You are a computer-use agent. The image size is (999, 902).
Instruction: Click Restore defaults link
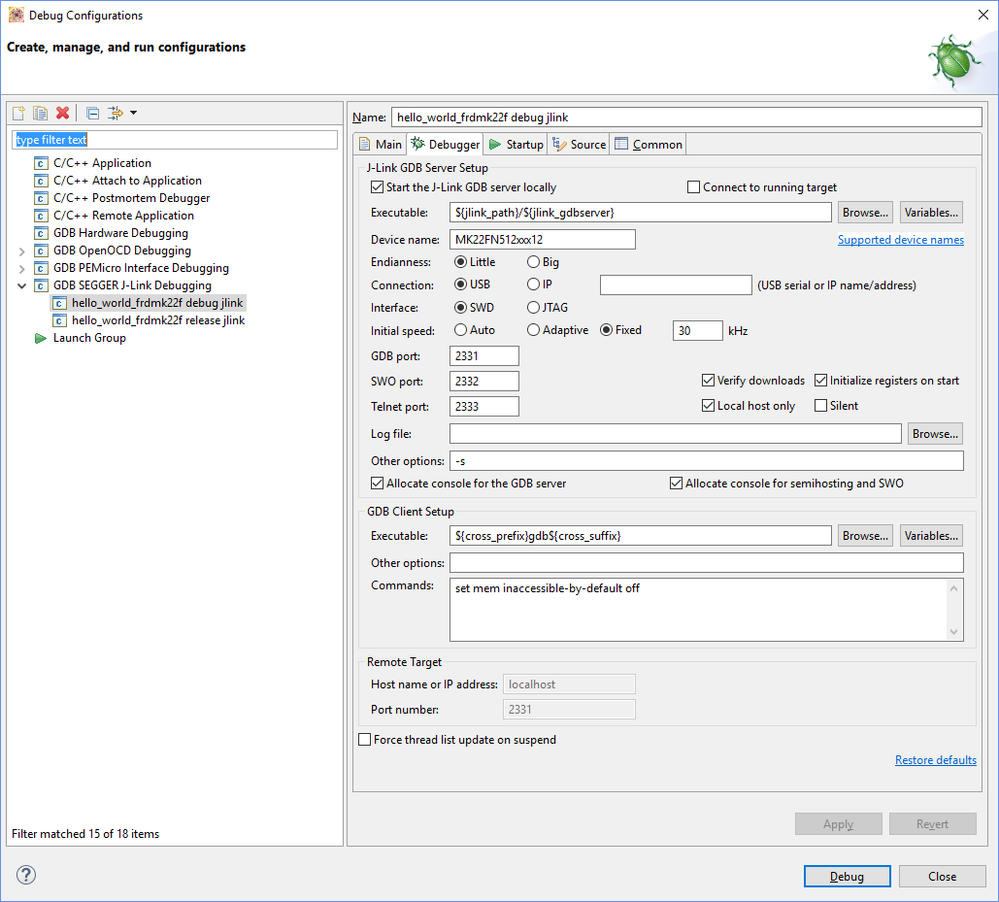[x=935, y=760]
